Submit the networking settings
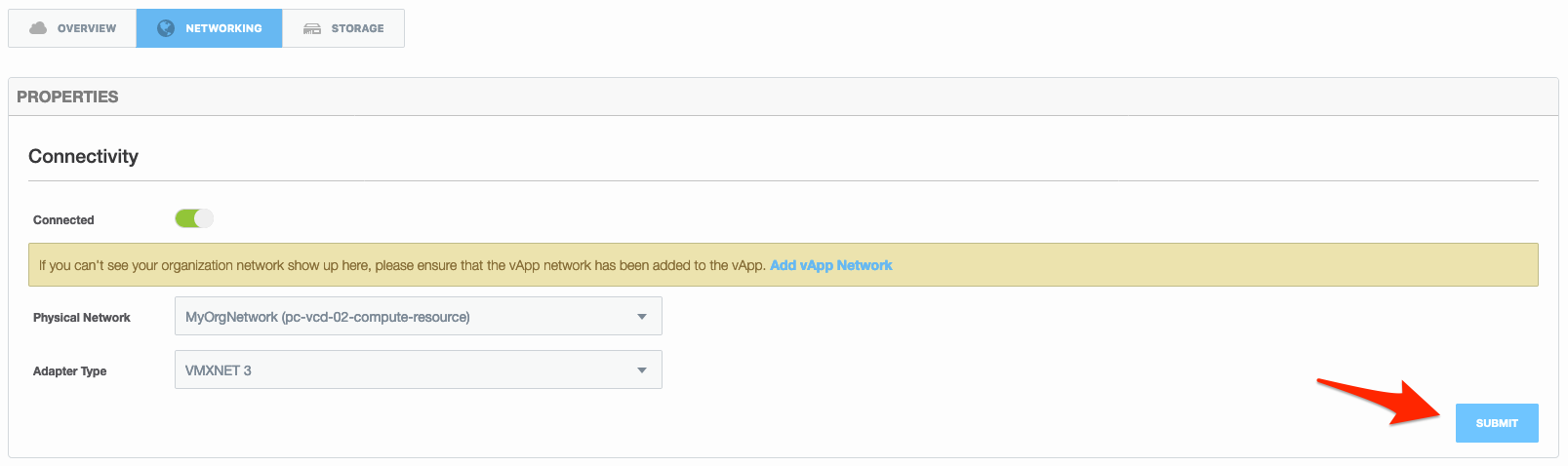1568x466 pixels. click(x=1497, y=423)
